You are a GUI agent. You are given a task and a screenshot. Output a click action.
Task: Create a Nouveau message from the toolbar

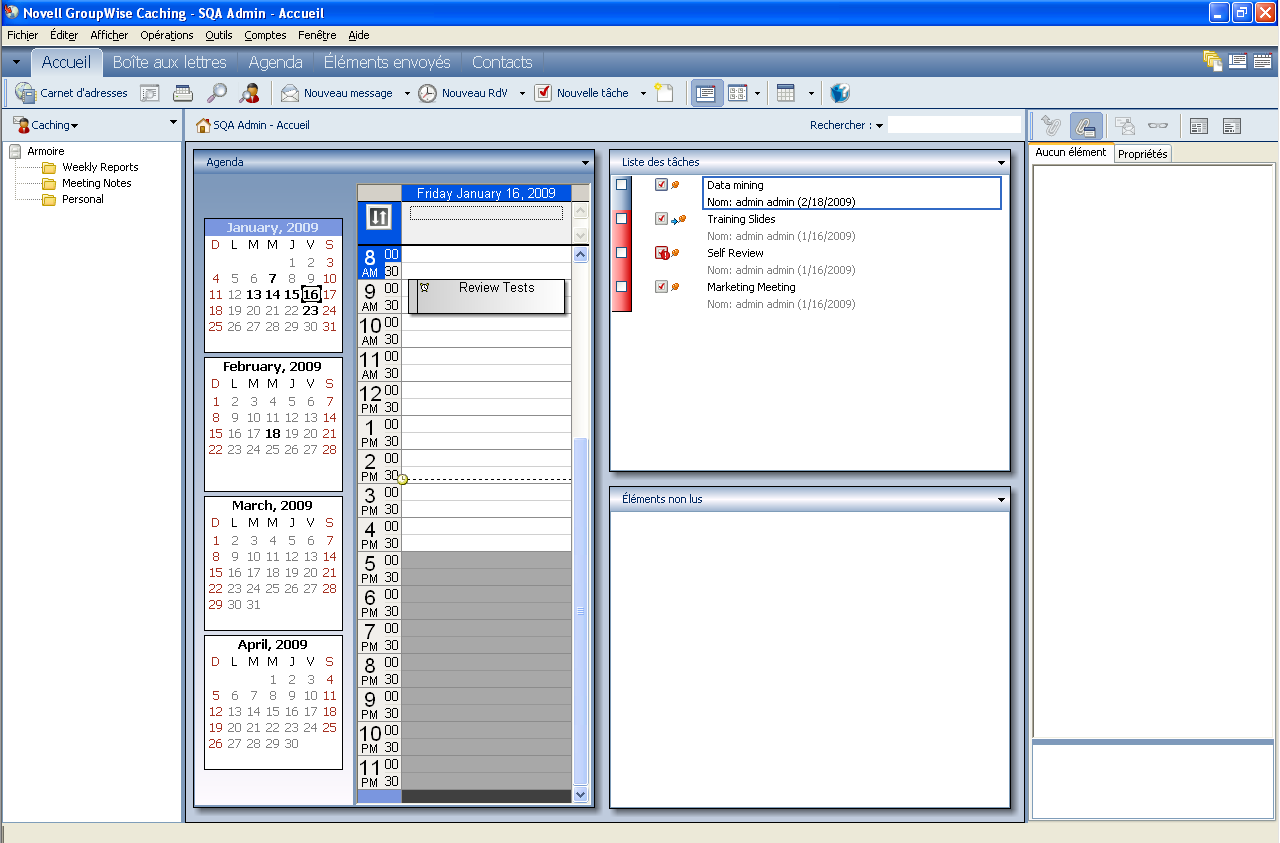337,93
